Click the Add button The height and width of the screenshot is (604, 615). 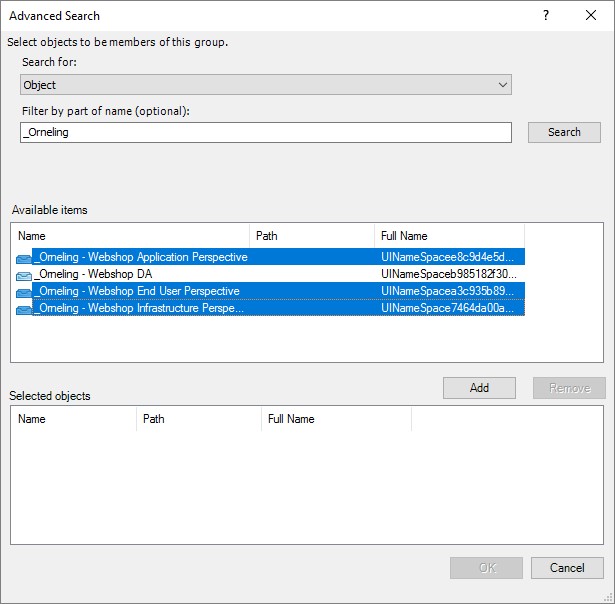pyautogui.click(x=479, y=388)
